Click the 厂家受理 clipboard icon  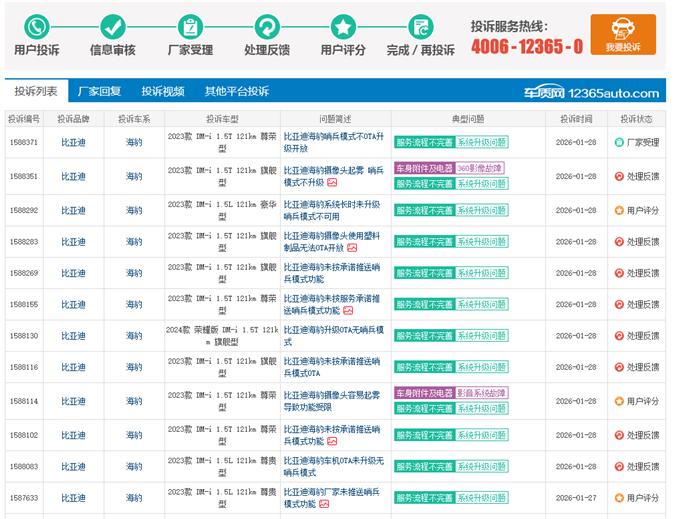(x=188, y=26)
